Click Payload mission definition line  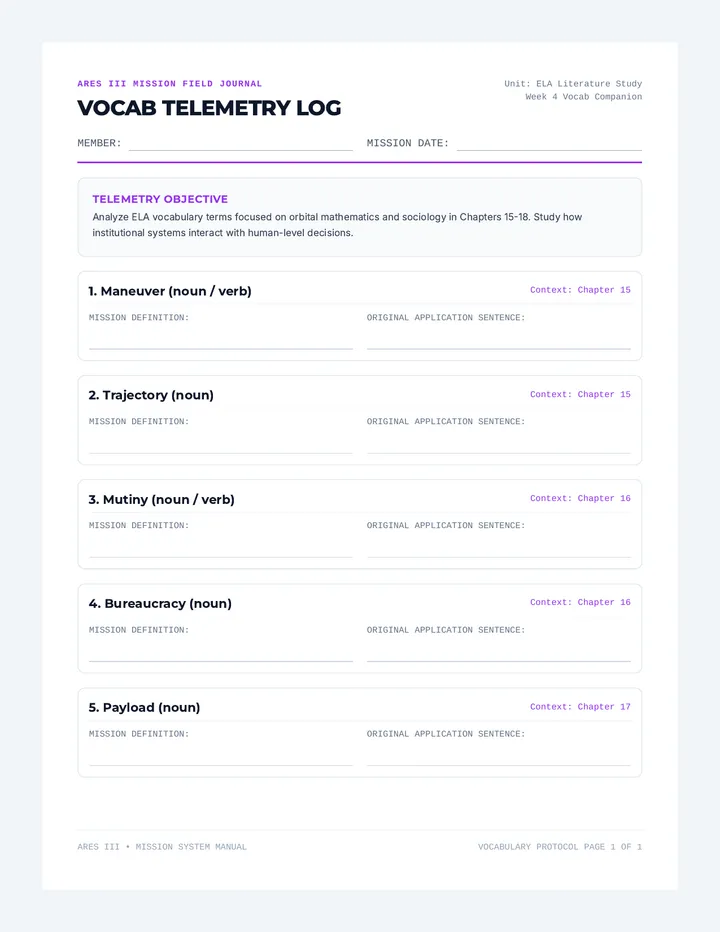(x=221, y=755)
